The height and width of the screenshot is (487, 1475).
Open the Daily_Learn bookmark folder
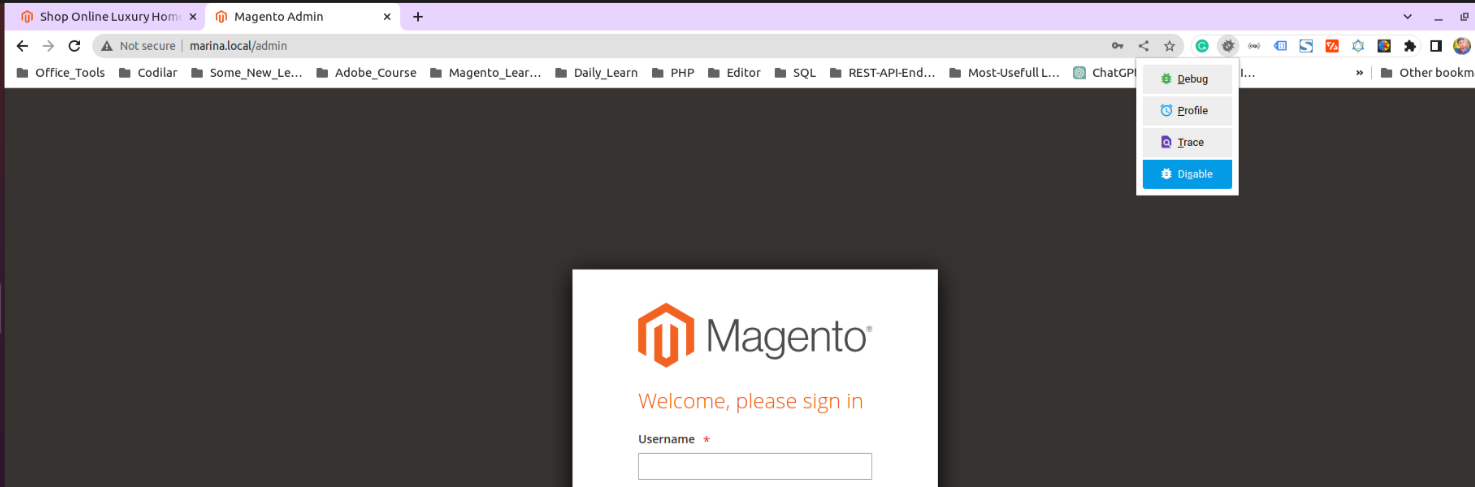pyautogui.click(x=596, y=73)
